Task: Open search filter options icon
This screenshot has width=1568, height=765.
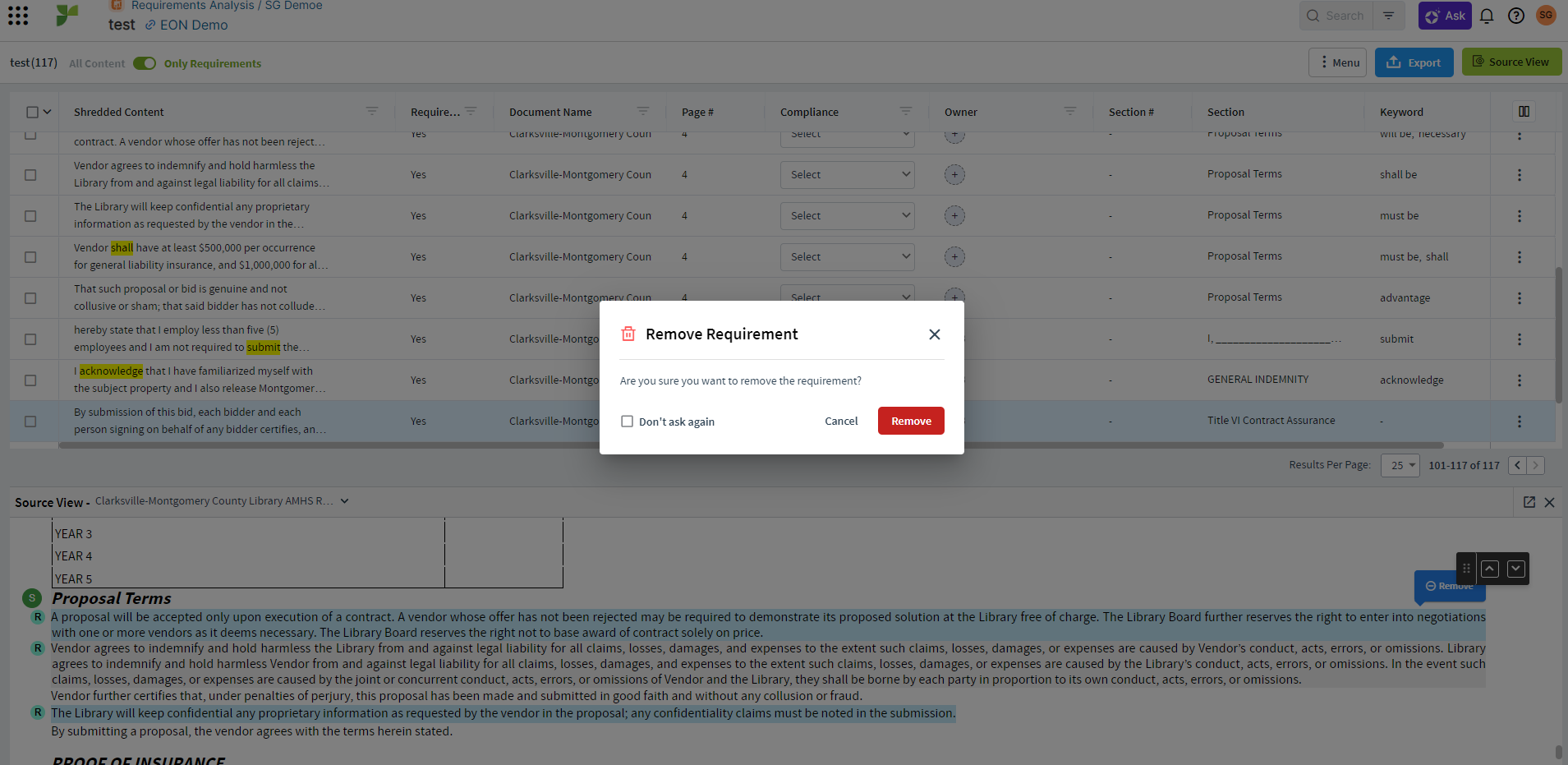Action: 1388,16
